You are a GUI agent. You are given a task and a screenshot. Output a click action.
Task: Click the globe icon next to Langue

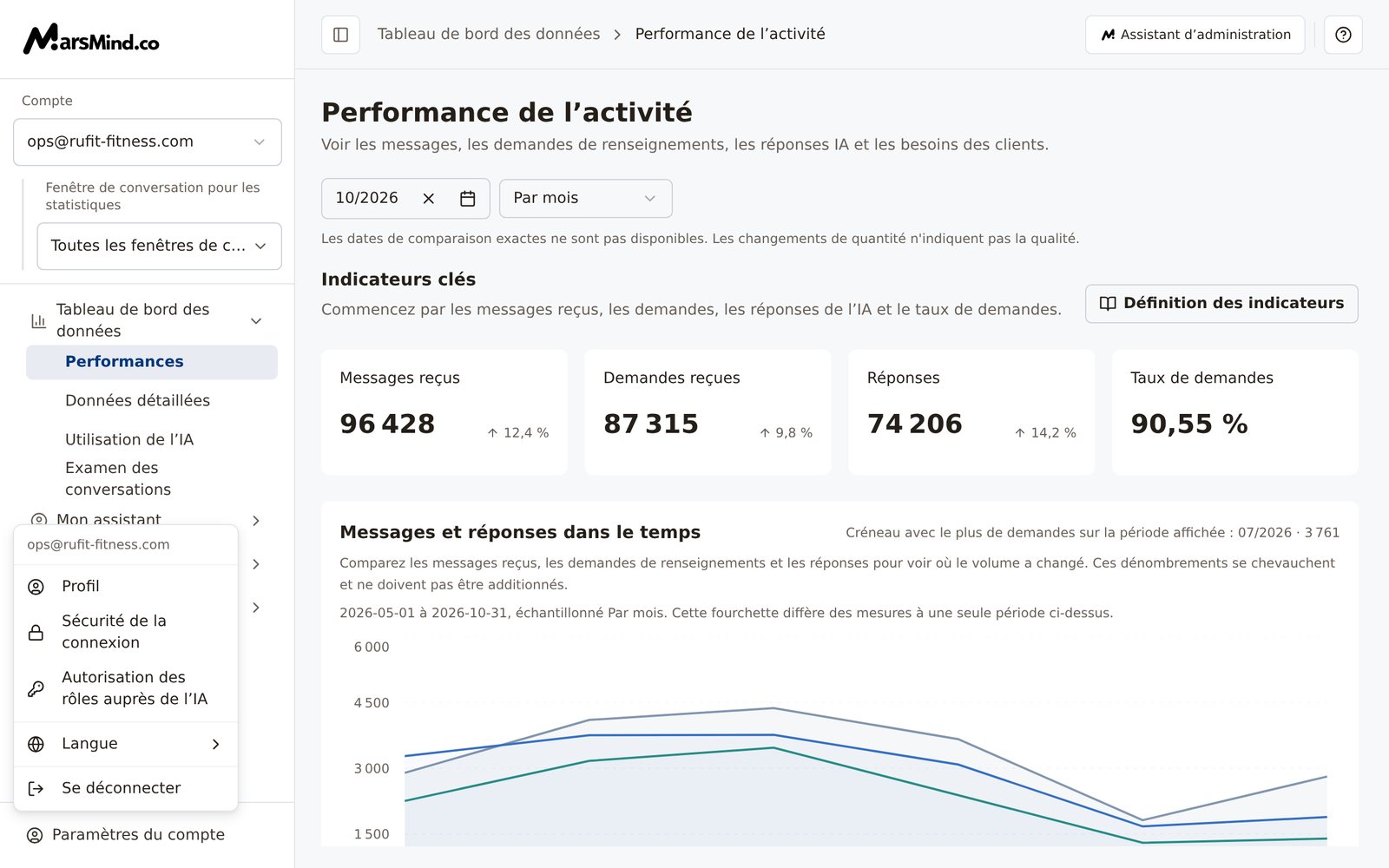point(36,744)
